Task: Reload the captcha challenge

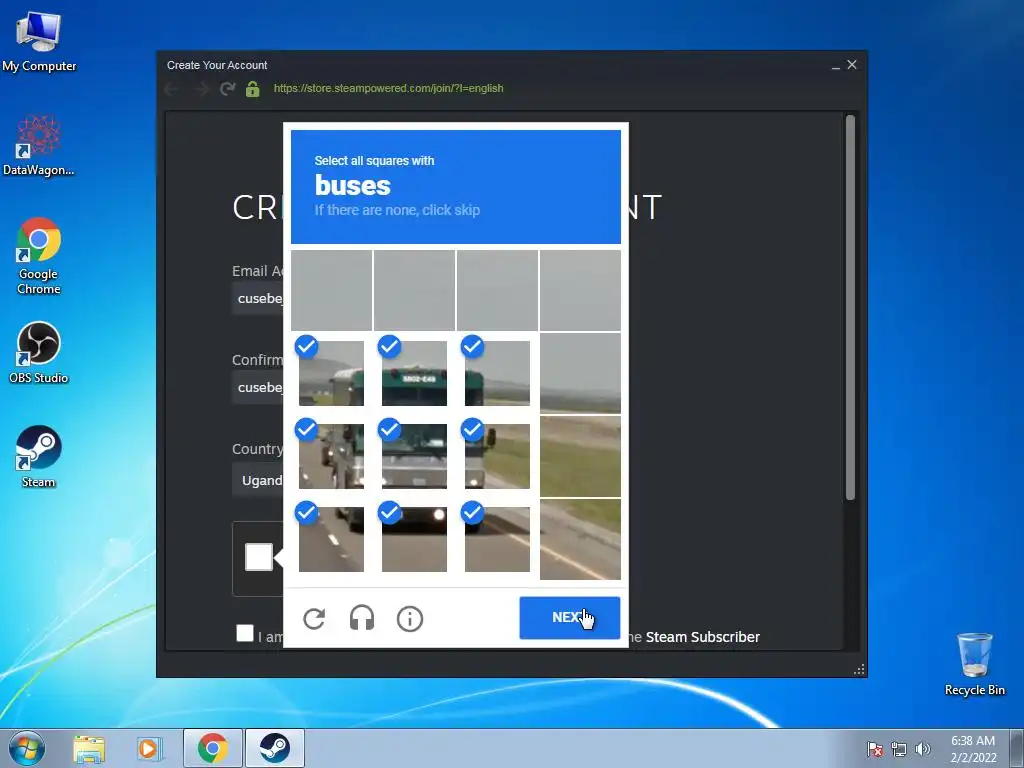Action: click(x=314, y=618)
